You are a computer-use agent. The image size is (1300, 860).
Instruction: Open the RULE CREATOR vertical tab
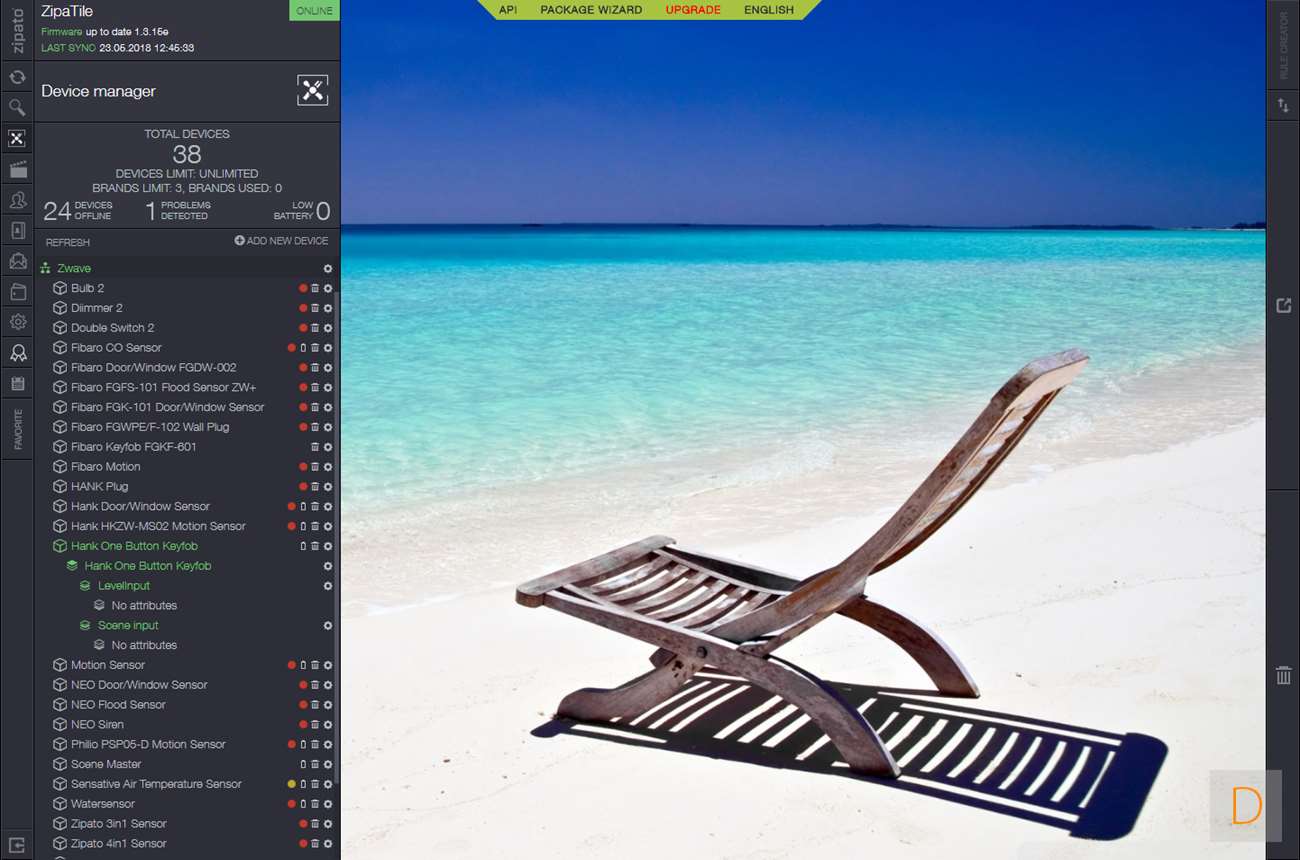[1284, 46]
